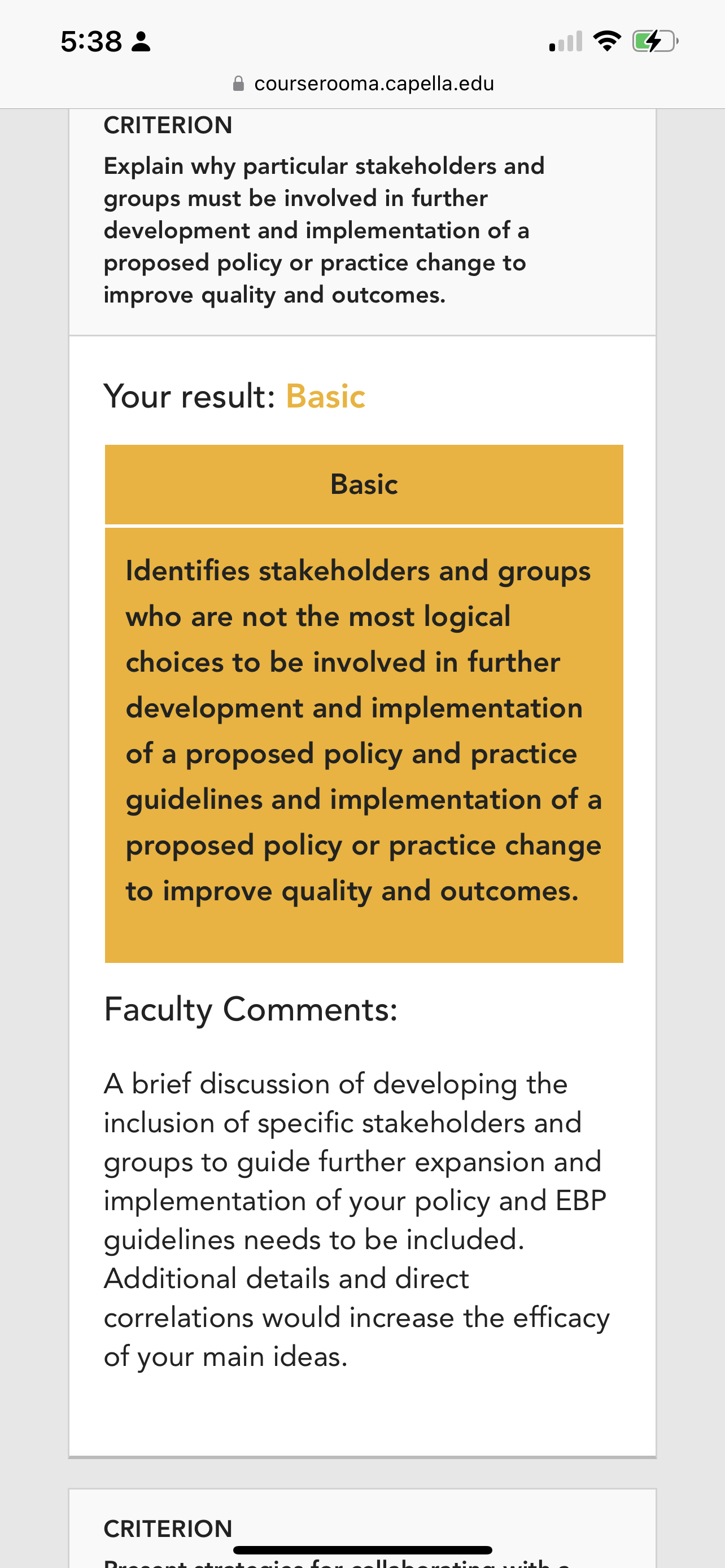Click the criterion text about stakeholders and groups

tap(324, 230)
